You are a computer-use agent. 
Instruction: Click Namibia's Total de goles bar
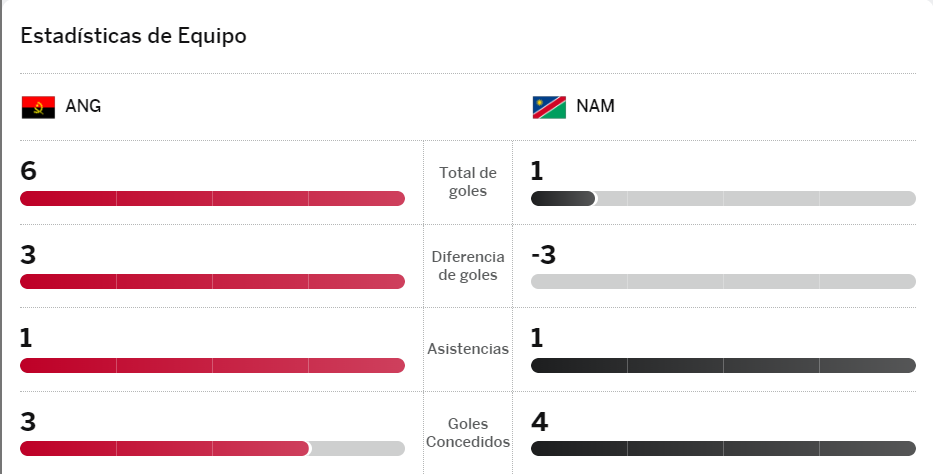pos(723,198)
